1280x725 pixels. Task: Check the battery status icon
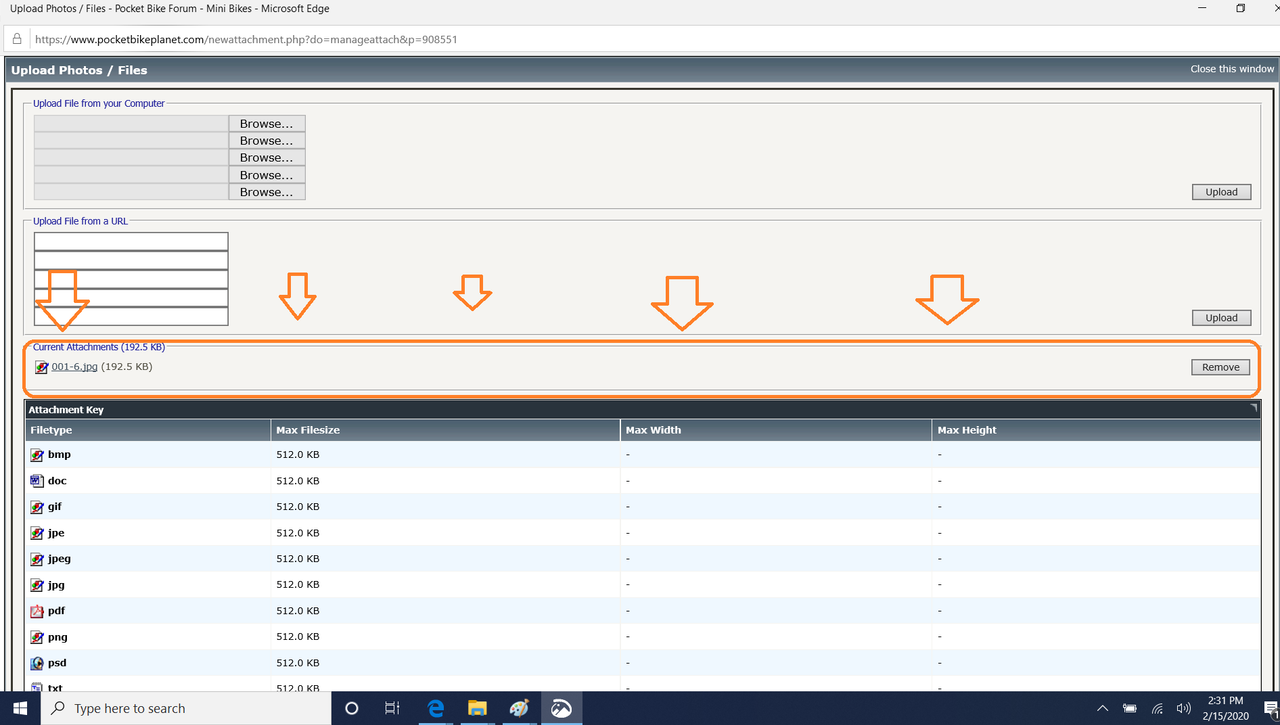point(1130,708)
